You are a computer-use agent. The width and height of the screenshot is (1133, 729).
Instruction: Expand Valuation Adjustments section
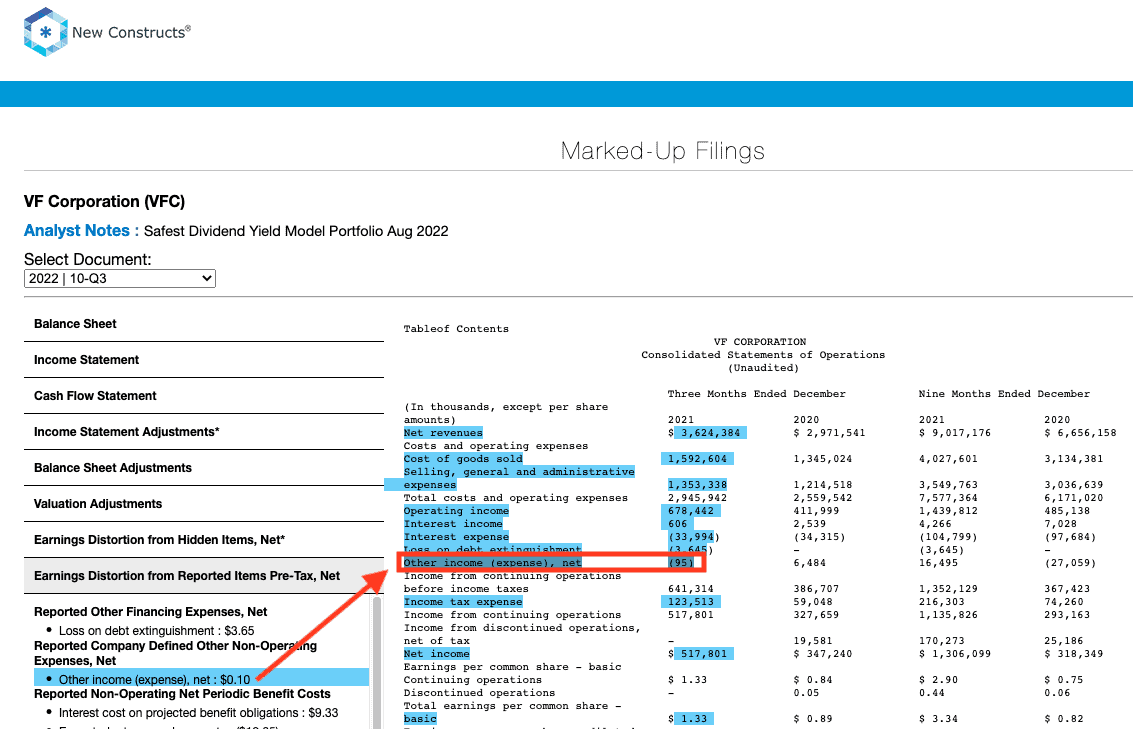204,504
